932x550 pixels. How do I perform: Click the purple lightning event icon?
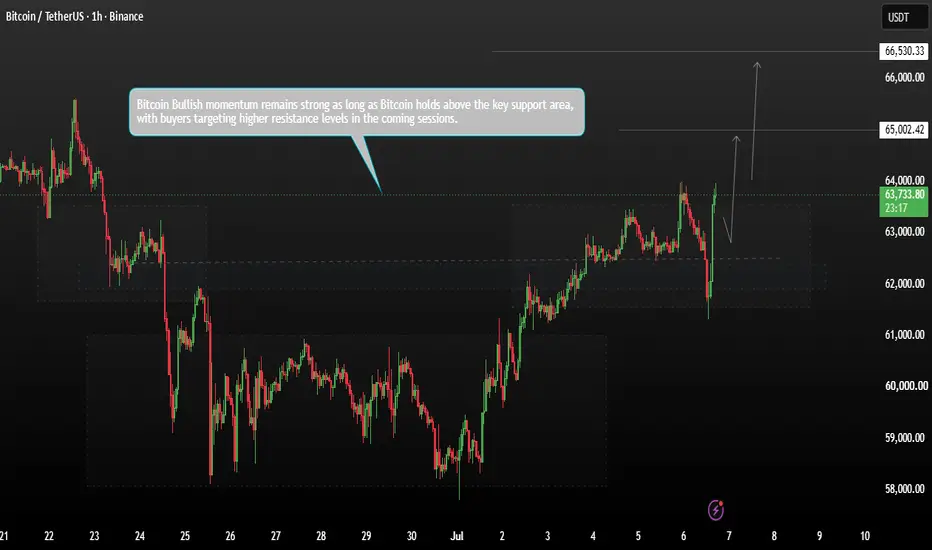pyautogui.click(x=716, y=510)
